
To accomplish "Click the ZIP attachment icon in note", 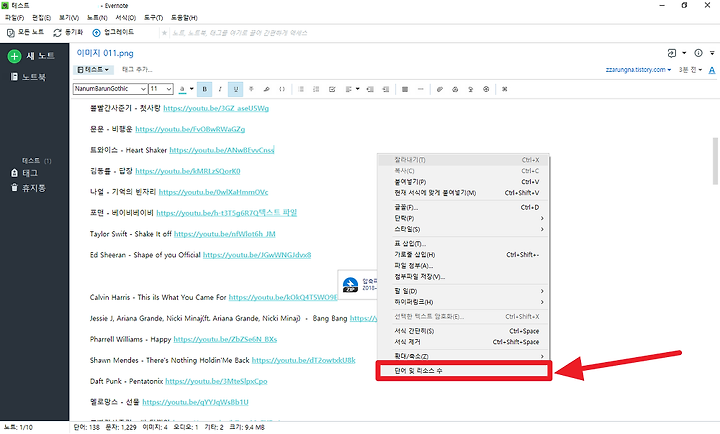I will coord(350,285).
